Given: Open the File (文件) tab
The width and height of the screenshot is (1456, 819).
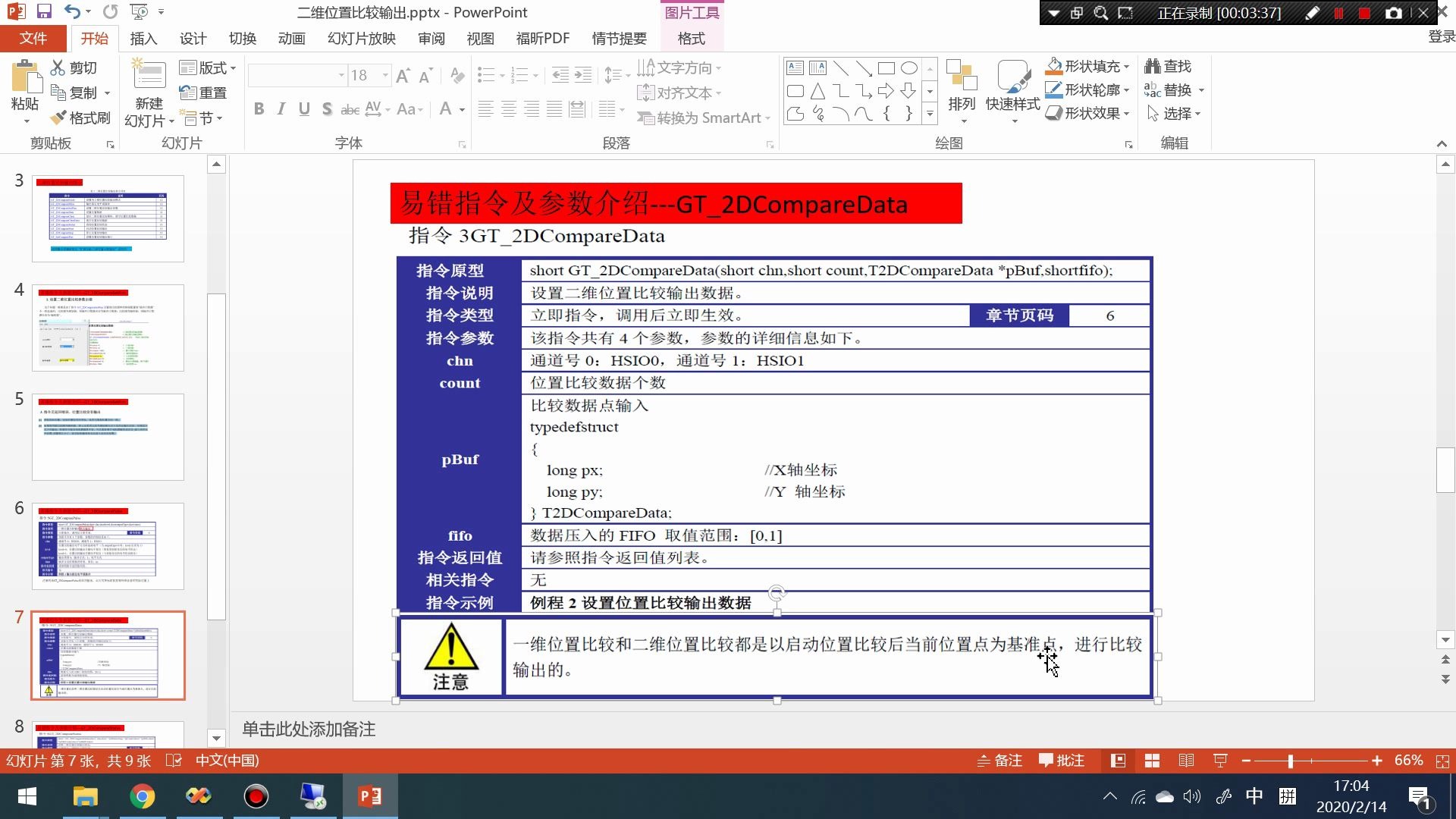Looking at the screenshot, I should [33, 39].
